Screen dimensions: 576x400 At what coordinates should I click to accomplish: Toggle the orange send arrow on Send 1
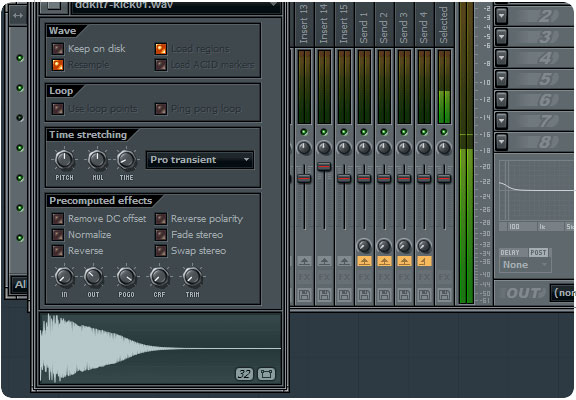click(x=364, y=261)
